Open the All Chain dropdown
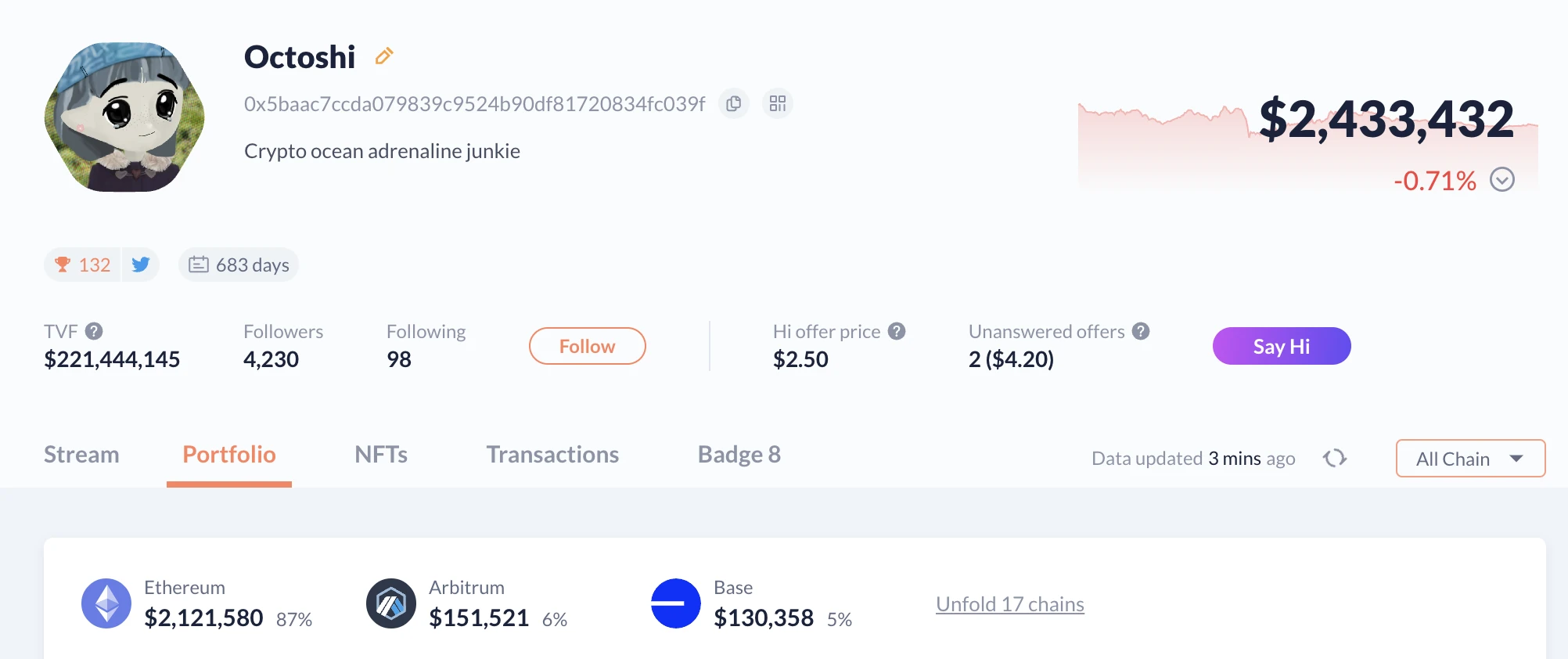Viewport: 1568px width, 659px height. 1470,459
